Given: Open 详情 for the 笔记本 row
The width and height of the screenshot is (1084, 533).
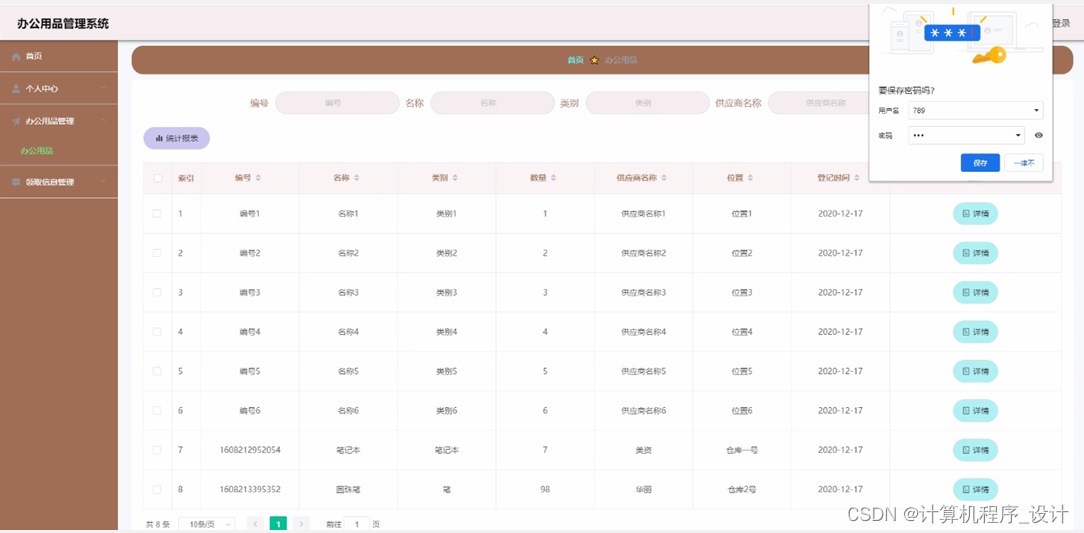Looking at the screenshot, I should [975, 450].
